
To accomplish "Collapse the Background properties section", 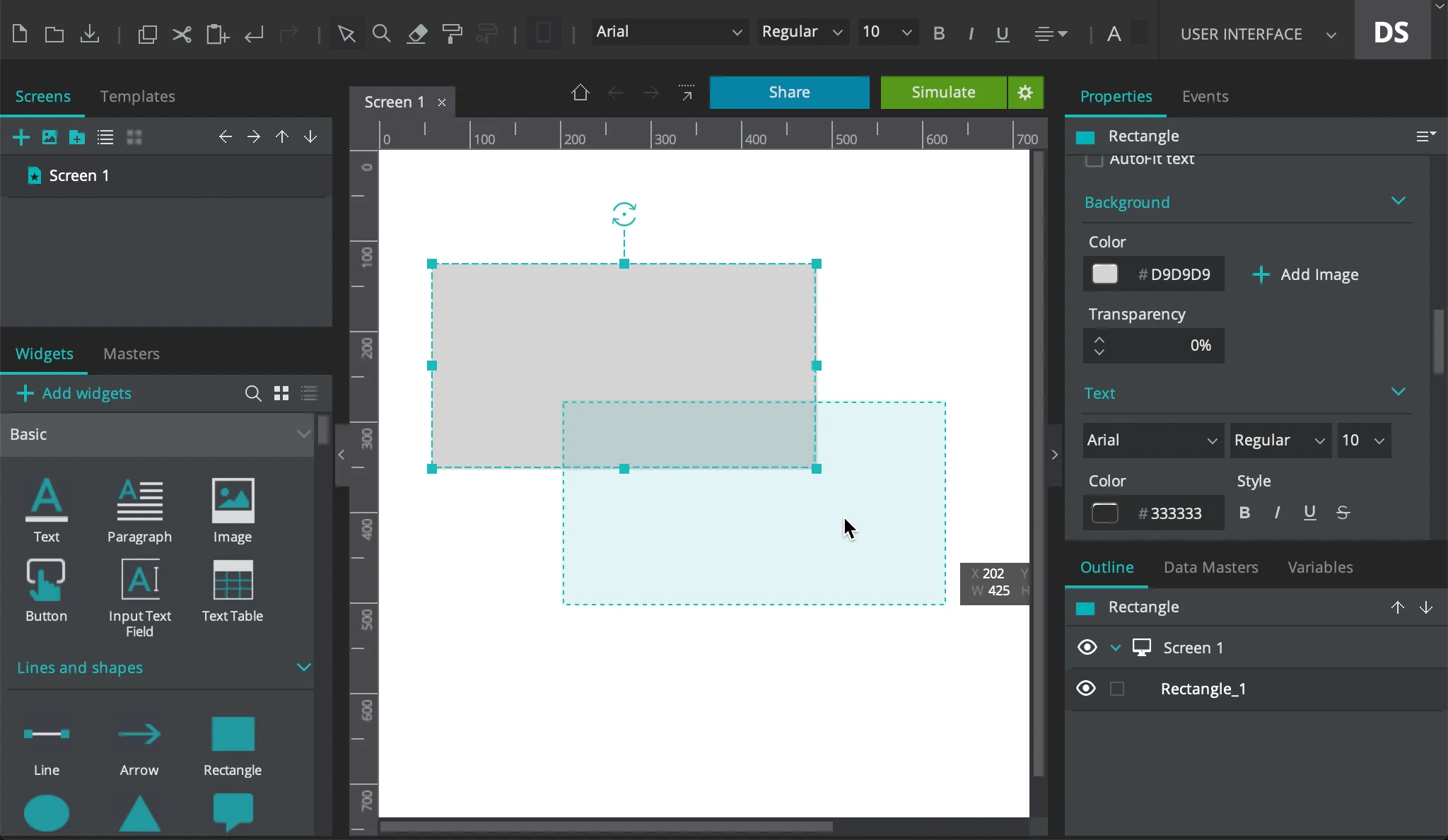I will 1398,202.
